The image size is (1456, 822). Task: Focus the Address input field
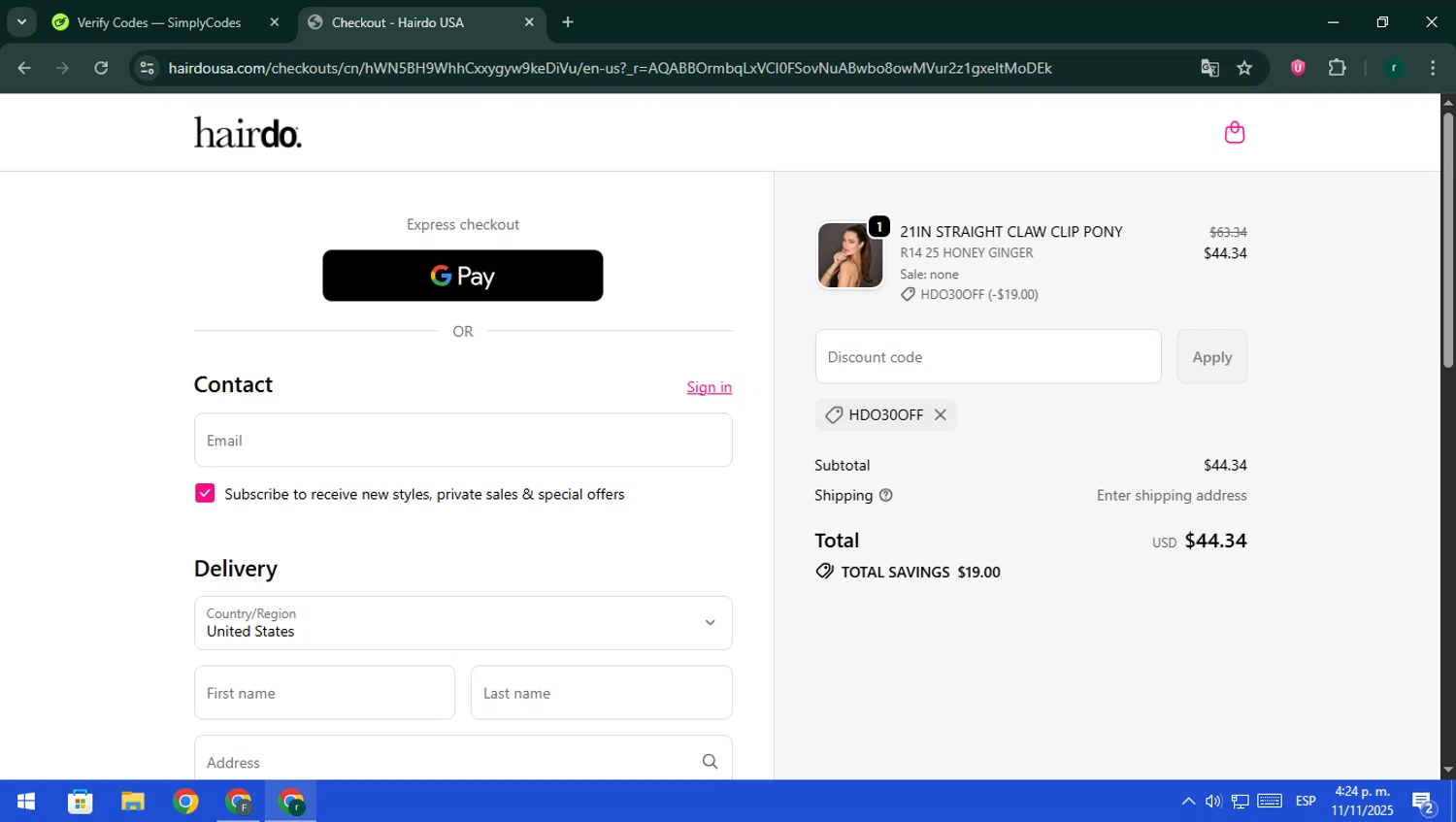point(463,759)
